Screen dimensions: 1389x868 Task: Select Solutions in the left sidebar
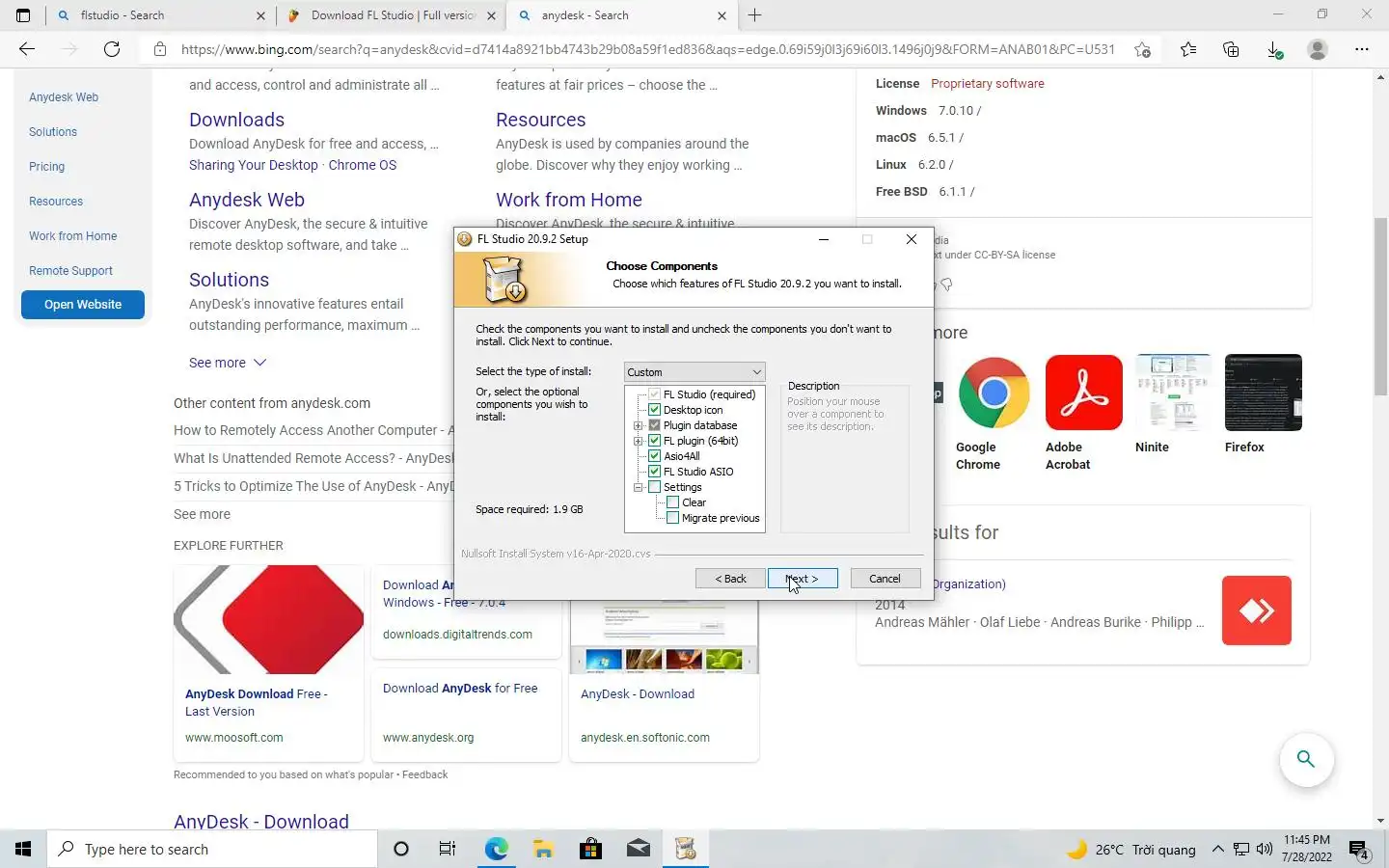pyautogui.click(x=53, y=132)
